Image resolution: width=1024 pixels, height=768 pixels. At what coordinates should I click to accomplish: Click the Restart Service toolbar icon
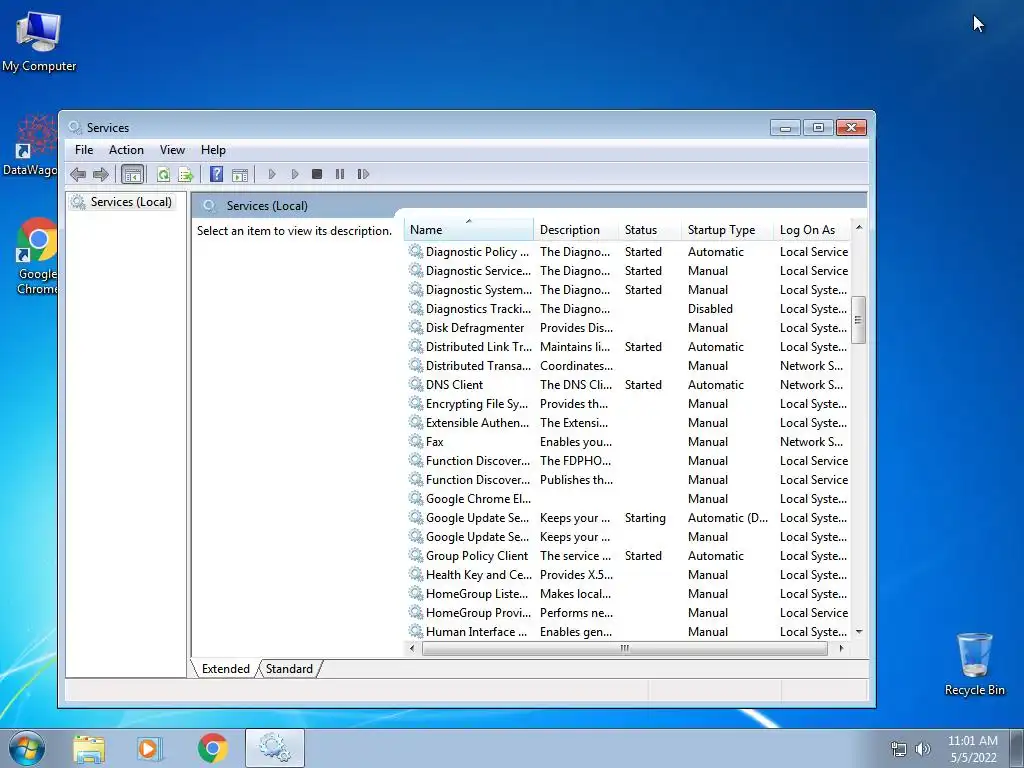[x=363, y=174]
